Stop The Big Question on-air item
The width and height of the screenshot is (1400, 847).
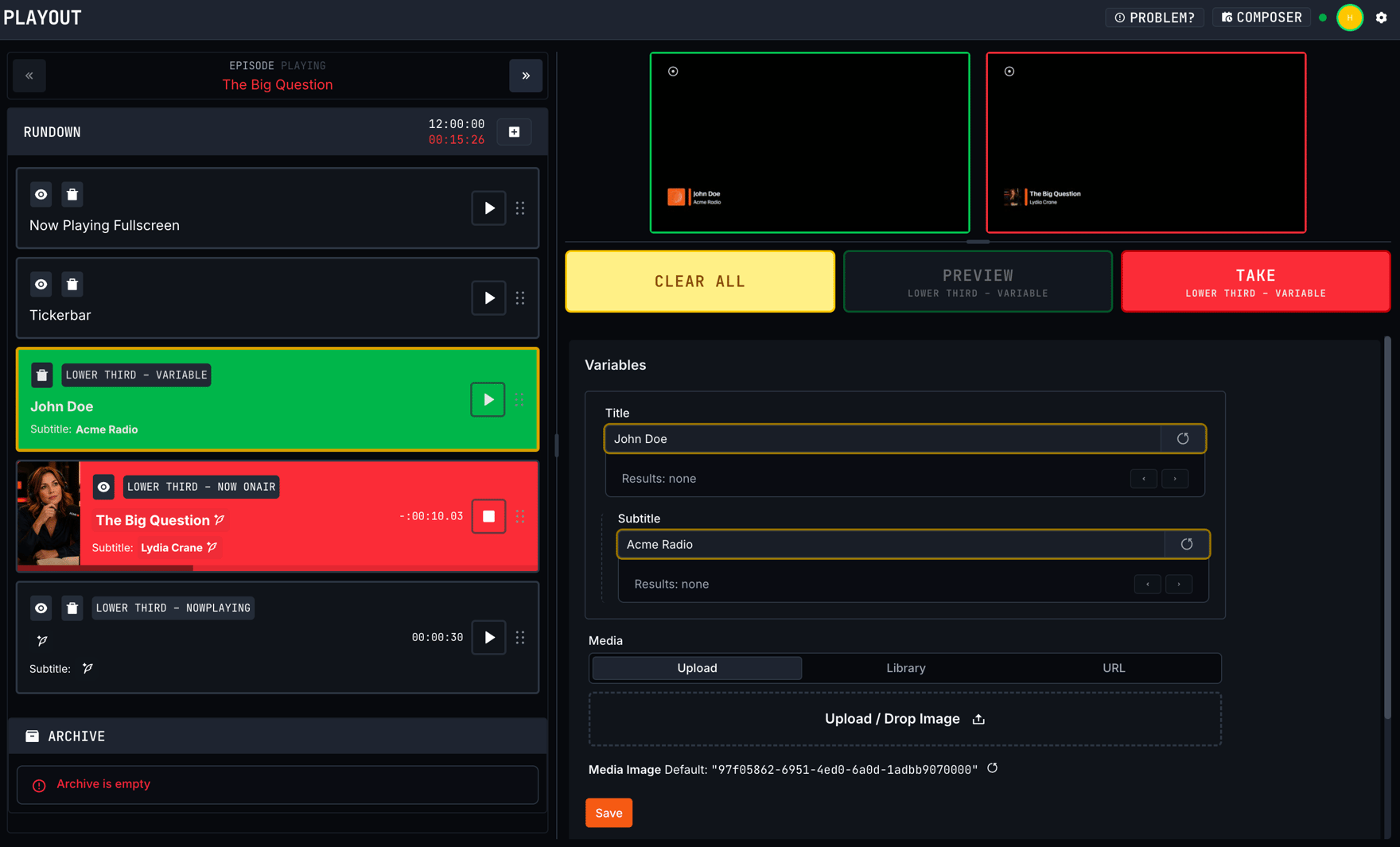[x=488, y=517]
